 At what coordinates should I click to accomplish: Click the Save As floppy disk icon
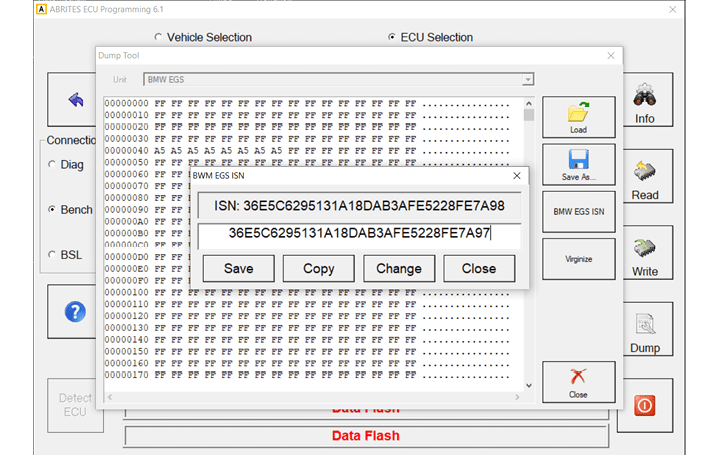pyautogui.click(x=578, y=164)
